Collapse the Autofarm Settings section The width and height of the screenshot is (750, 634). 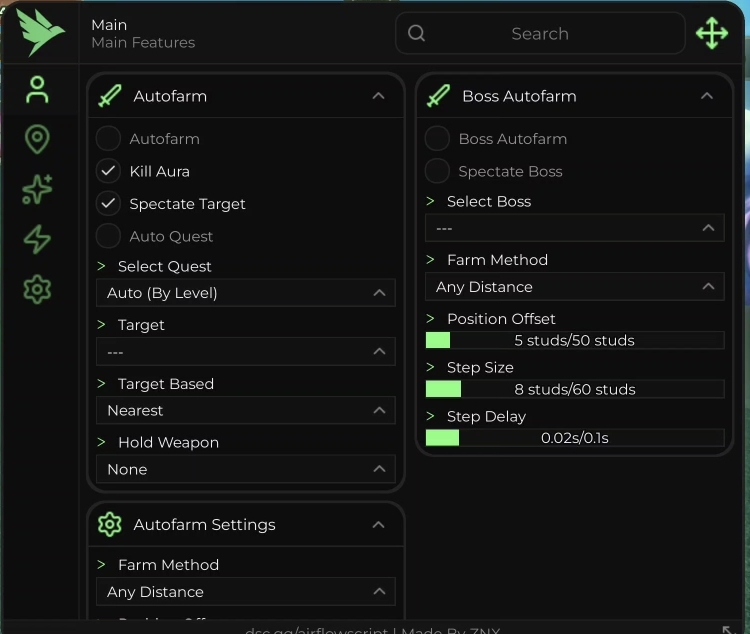point(378,525)
